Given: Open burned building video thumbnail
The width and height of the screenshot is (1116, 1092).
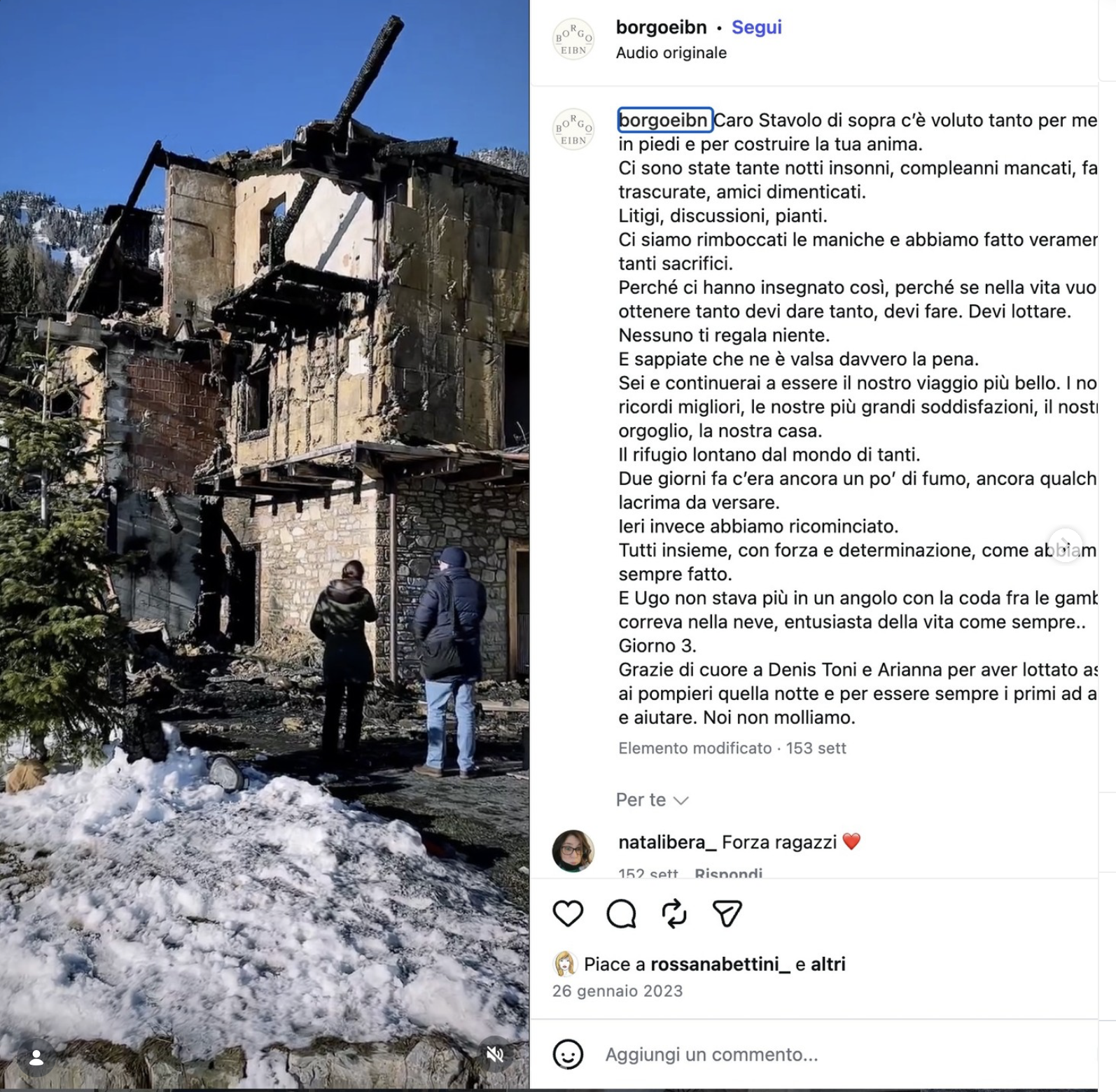Looking at the screenshot, I should pyautogui.click(x=265, y=545).
